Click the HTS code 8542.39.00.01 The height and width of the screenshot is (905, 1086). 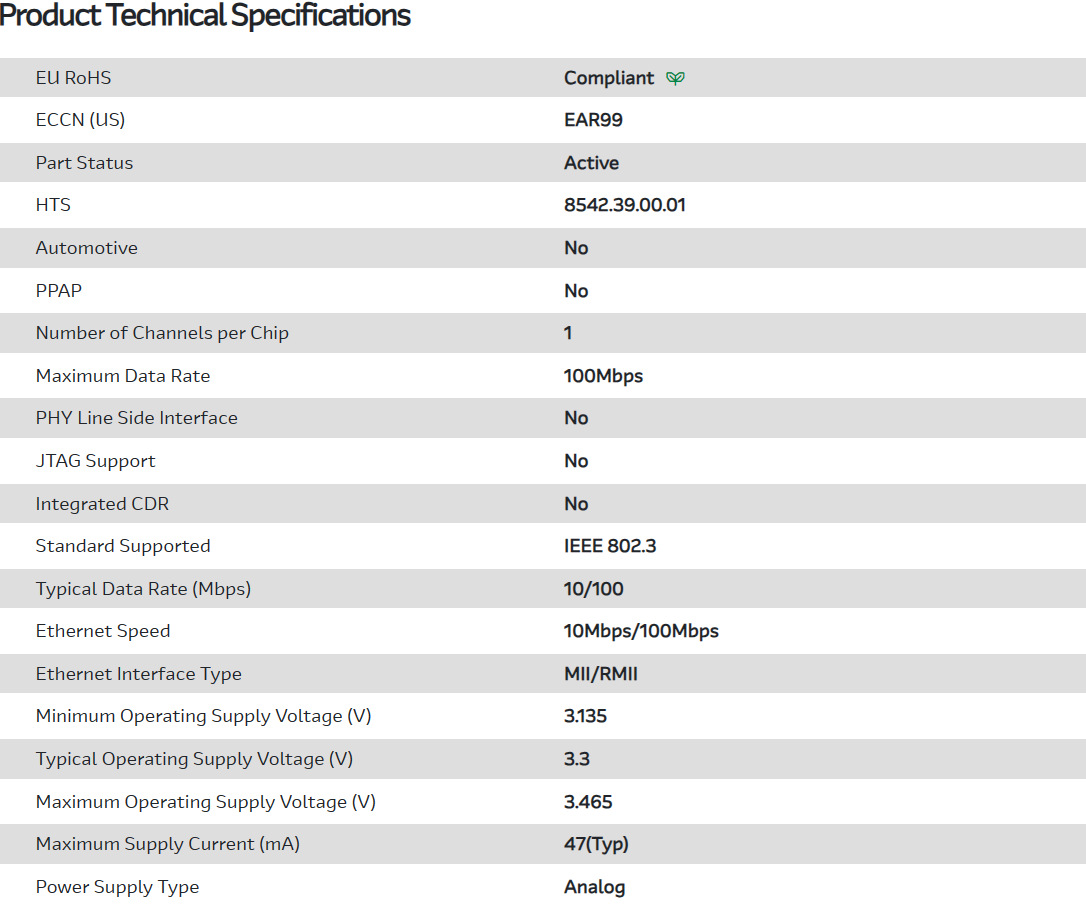[x=624, y=205]
